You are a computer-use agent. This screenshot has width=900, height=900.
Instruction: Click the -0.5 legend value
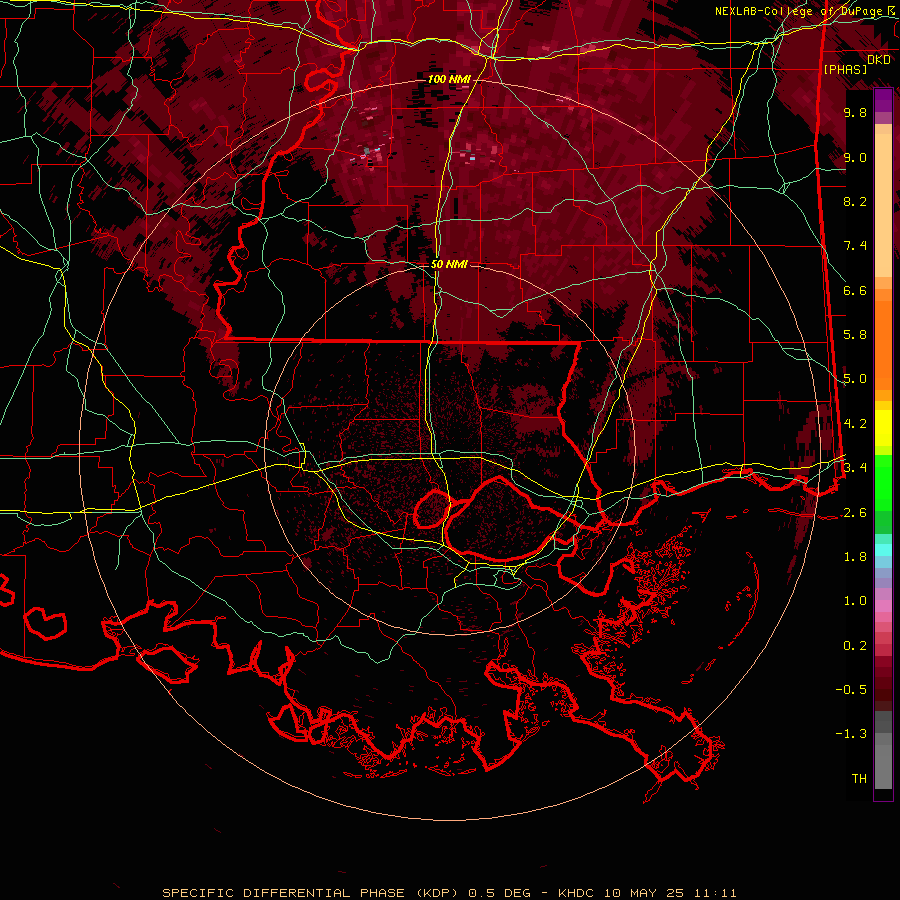click(x=851, y=690)
